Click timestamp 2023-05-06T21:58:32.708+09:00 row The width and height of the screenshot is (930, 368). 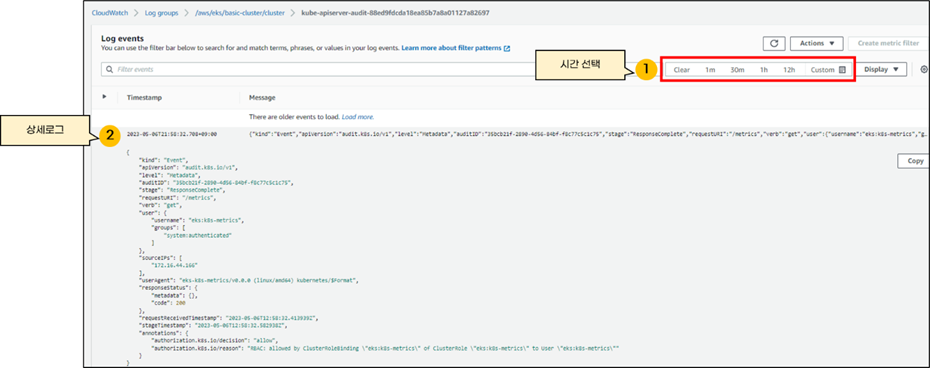click(172, 135)
